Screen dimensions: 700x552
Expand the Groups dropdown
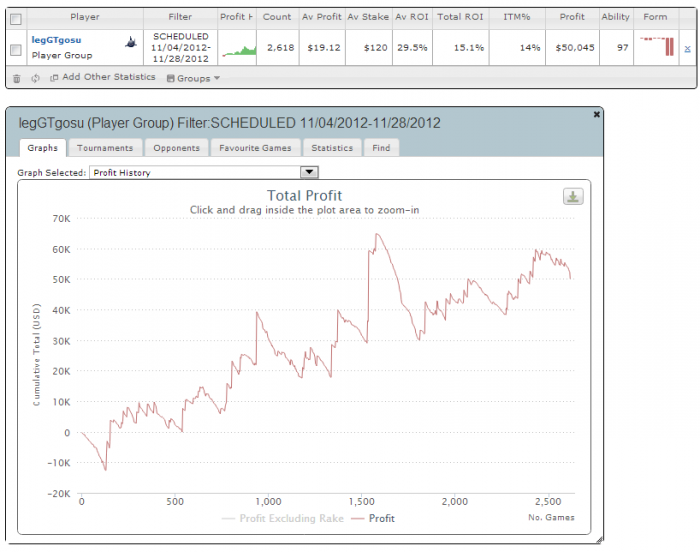[193, 78]
